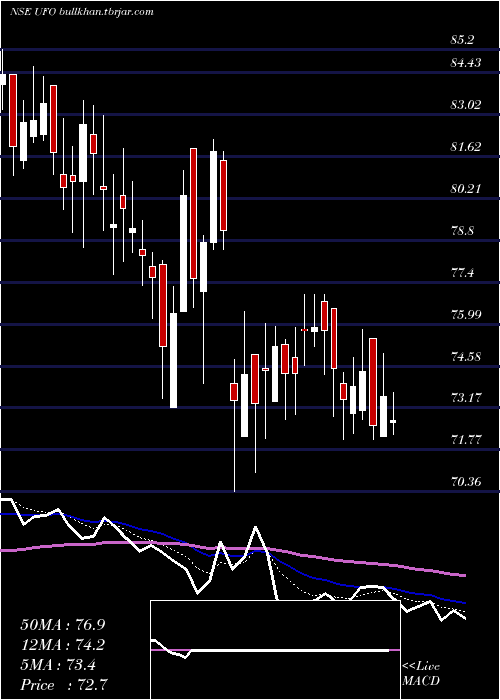The height and width of the screenshot is (700, 500).
Task: Click the 78.8 price axis label
Action: point(462,231)
